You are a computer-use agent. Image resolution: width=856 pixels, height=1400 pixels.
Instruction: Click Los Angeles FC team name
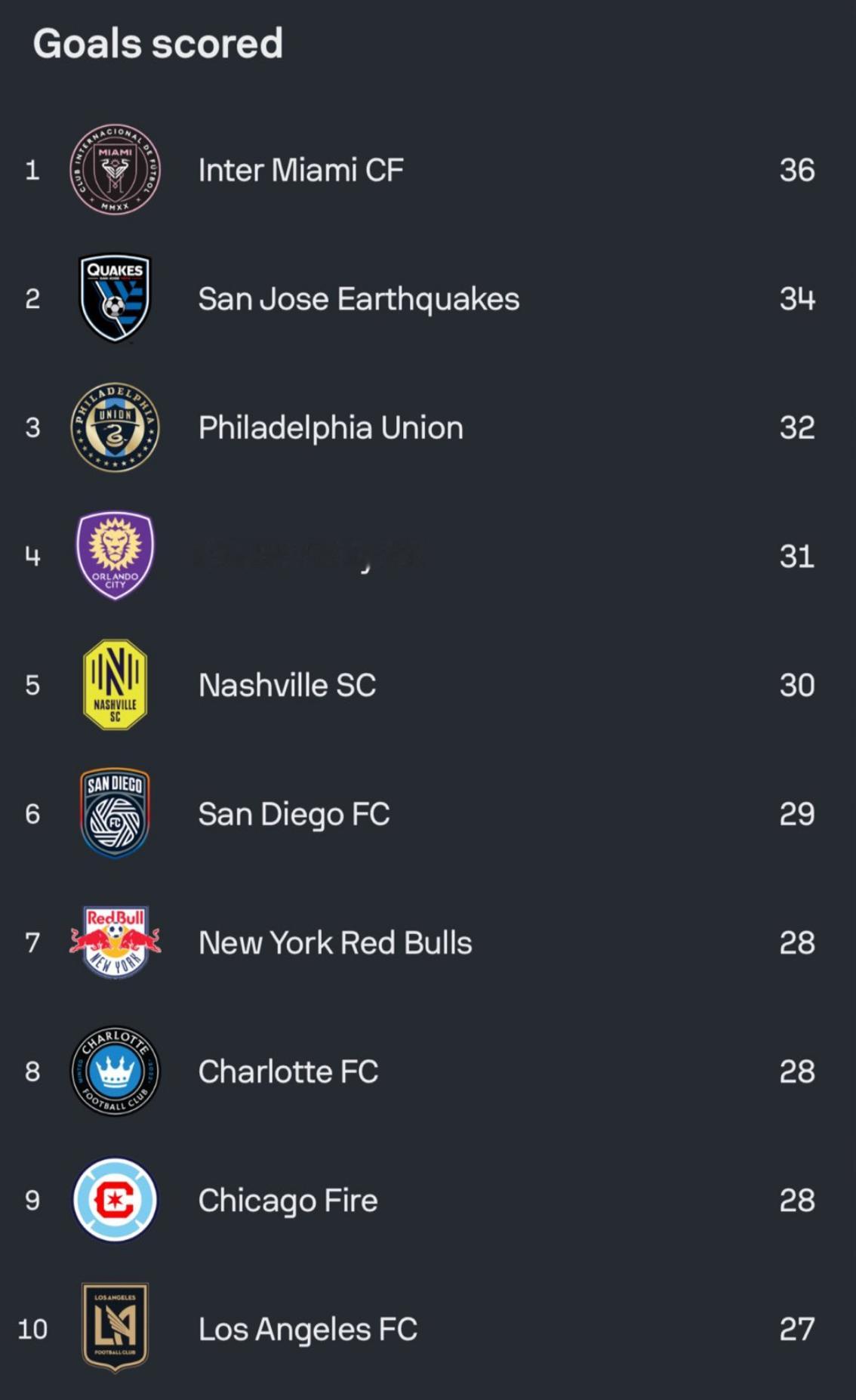pos(307,1330)
